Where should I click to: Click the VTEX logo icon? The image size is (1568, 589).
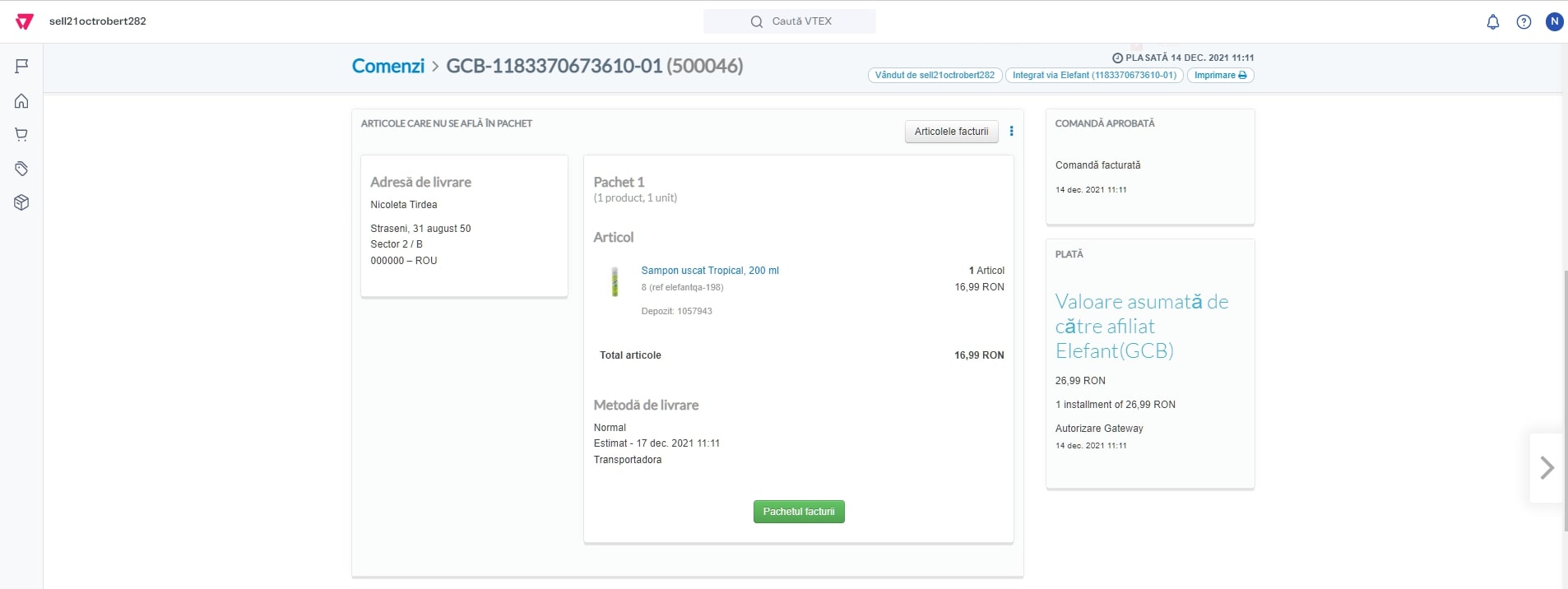(x=25, y=21)
